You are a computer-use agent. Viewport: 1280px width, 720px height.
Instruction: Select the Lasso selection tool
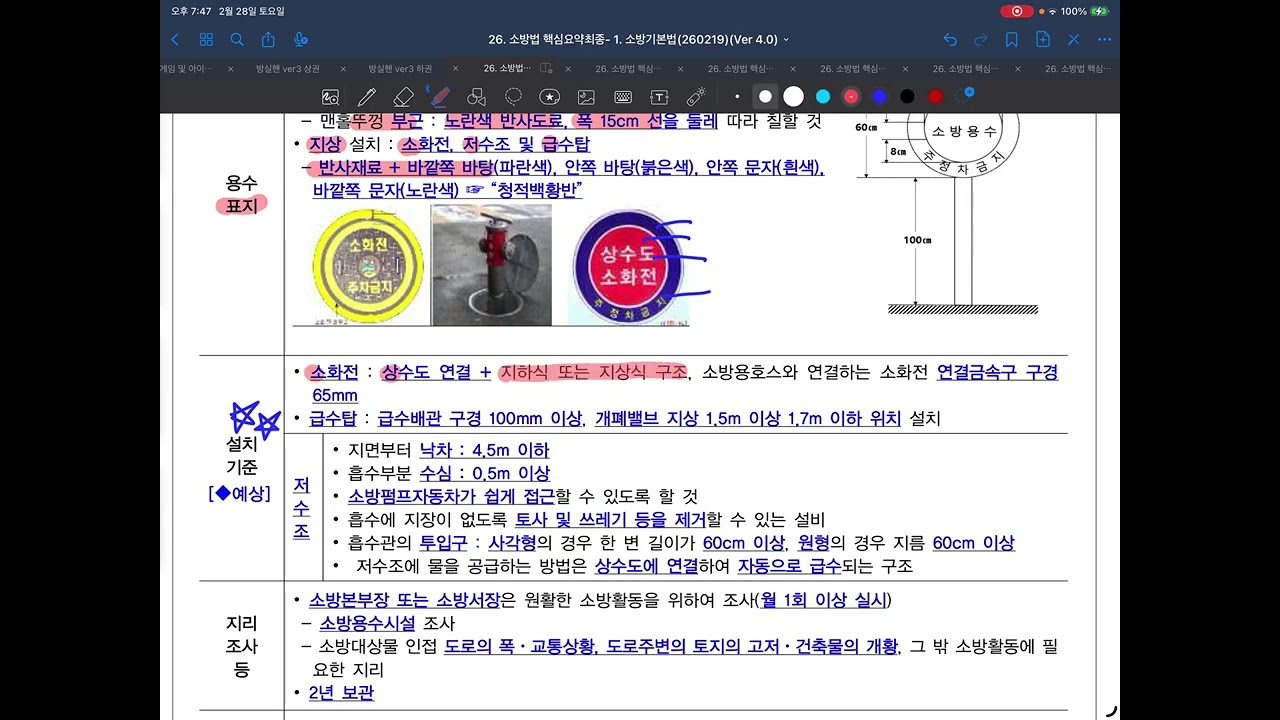513,97
